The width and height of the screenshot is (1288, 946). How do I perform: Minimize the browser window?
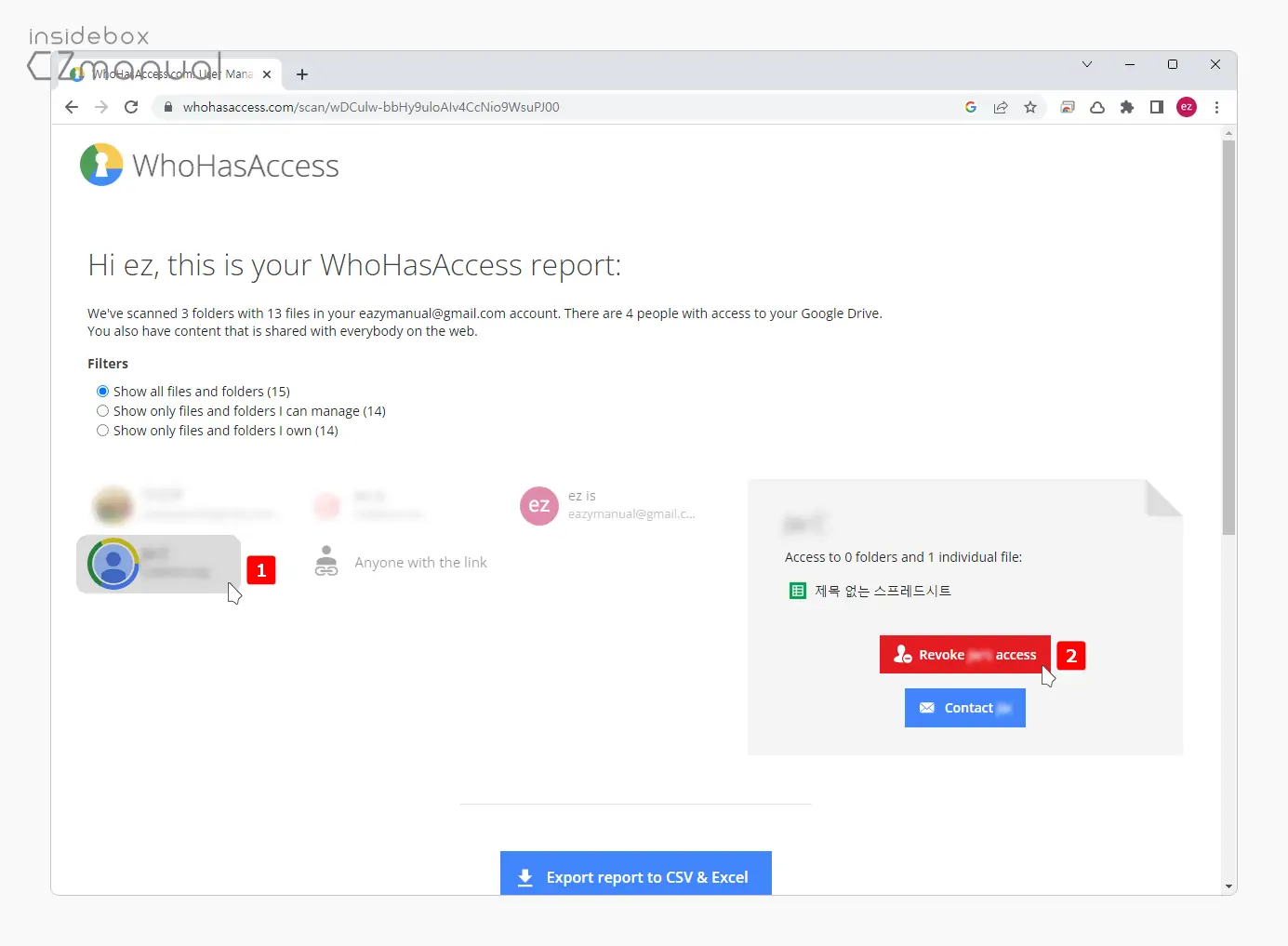point(1130,64)
